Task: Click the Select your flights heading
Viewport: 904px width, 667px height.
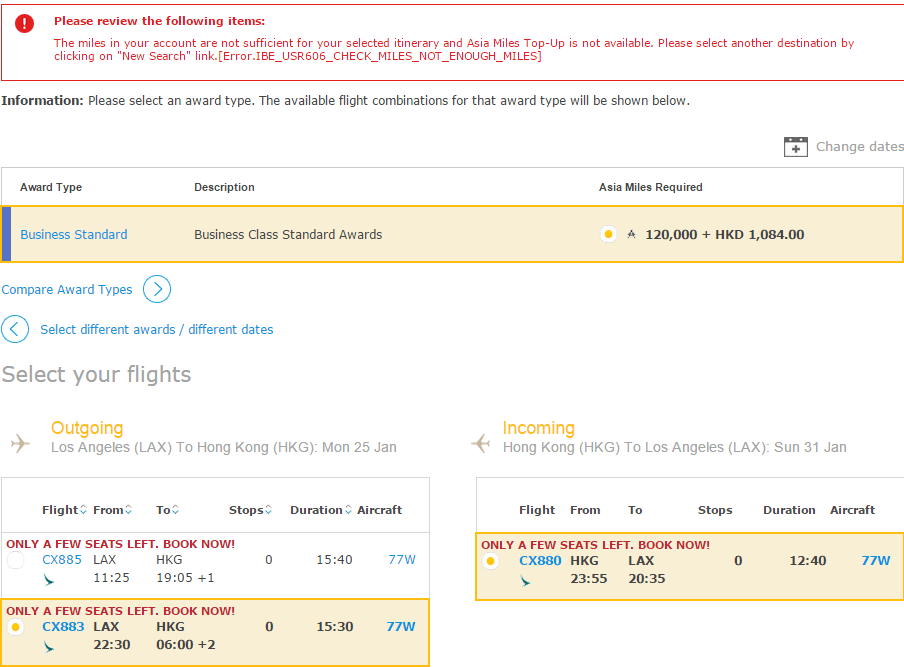Action: [x=96, y=375]
